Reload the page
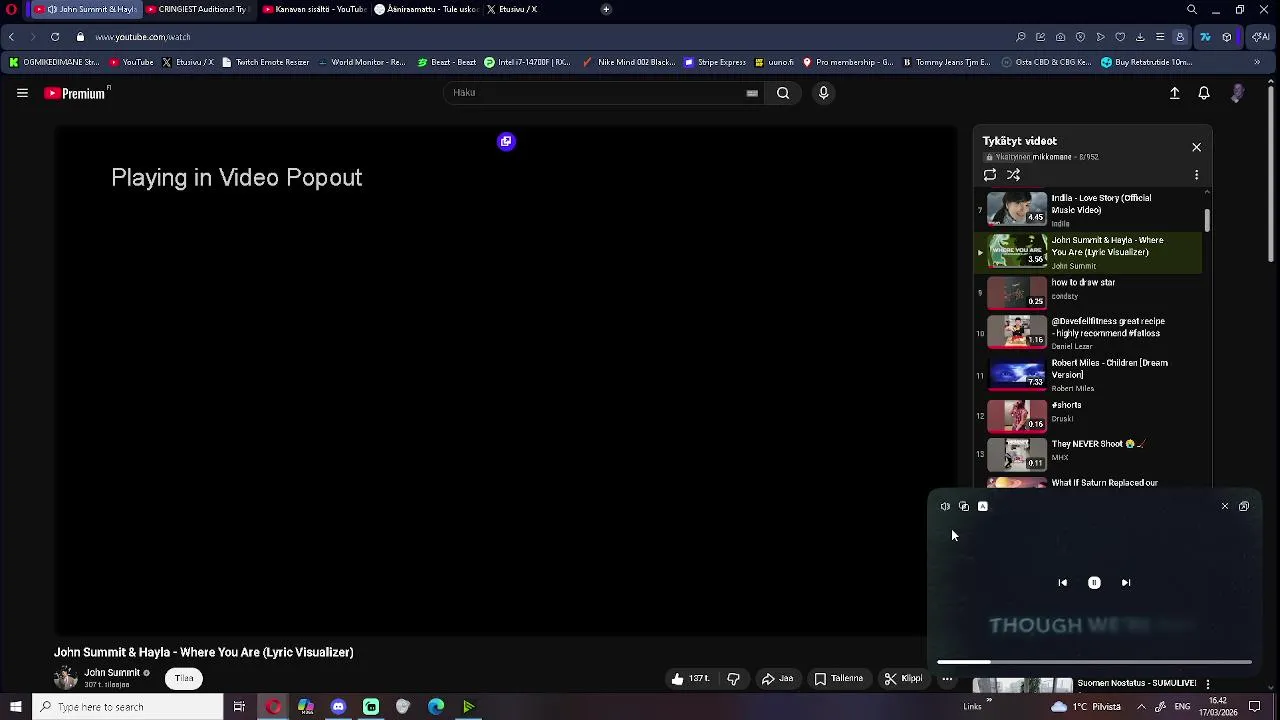The height and width of the screenshot is (720, 1280). tap(55, 37)
